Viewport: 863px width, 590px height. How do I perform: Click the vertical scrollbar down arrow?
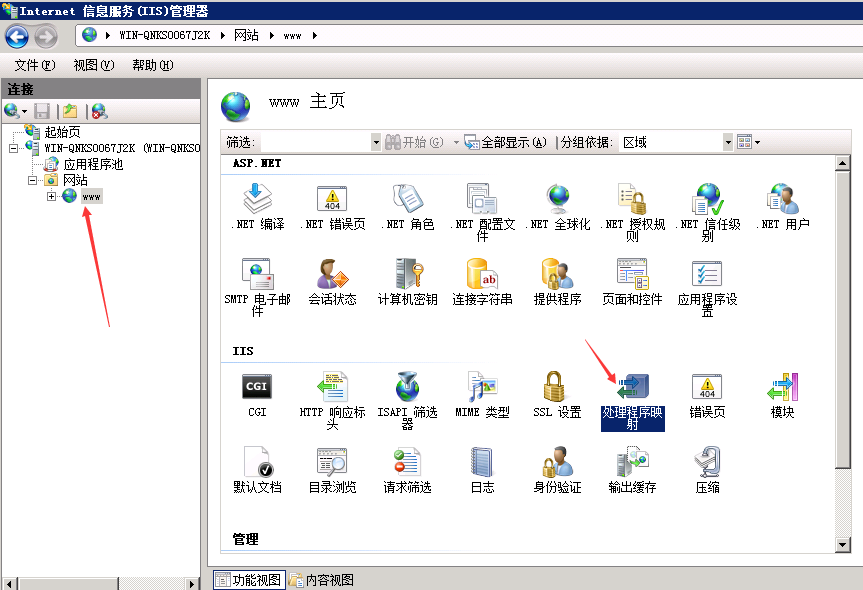coord(843,543)
